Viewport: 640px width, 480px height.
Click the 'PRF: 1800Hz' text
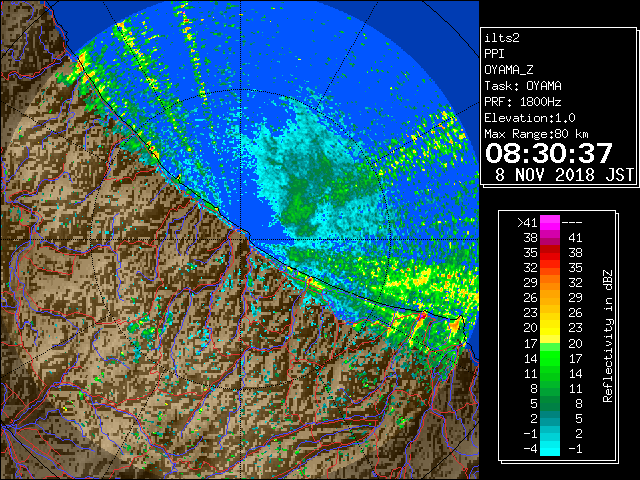tap(523, 102)
